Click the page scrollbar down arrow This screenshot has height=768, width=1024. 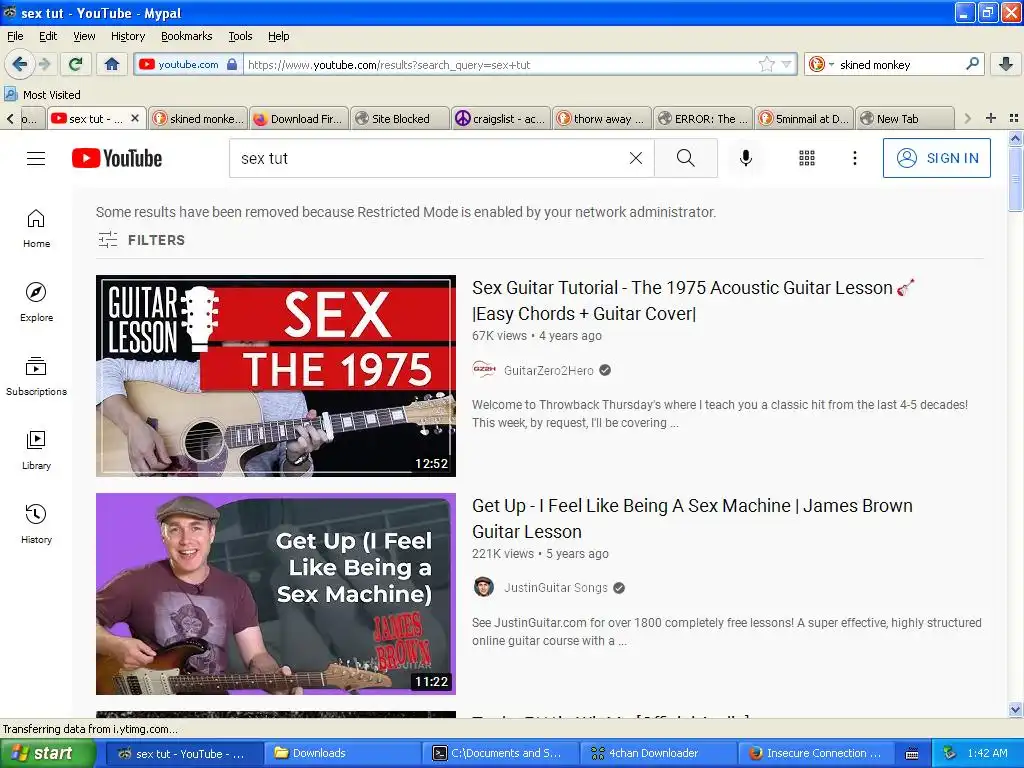click(x=1015, y=709)
